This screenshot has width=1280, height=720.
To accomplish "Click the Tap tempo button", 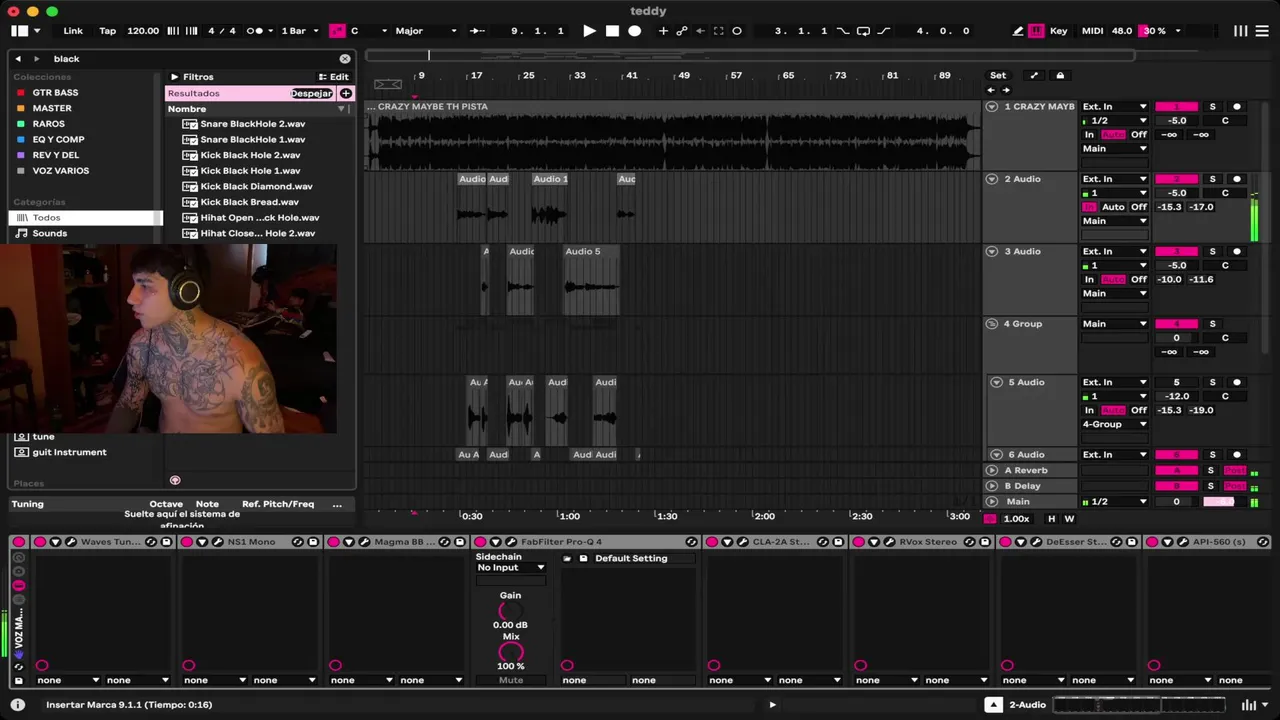I will (107, 31).
